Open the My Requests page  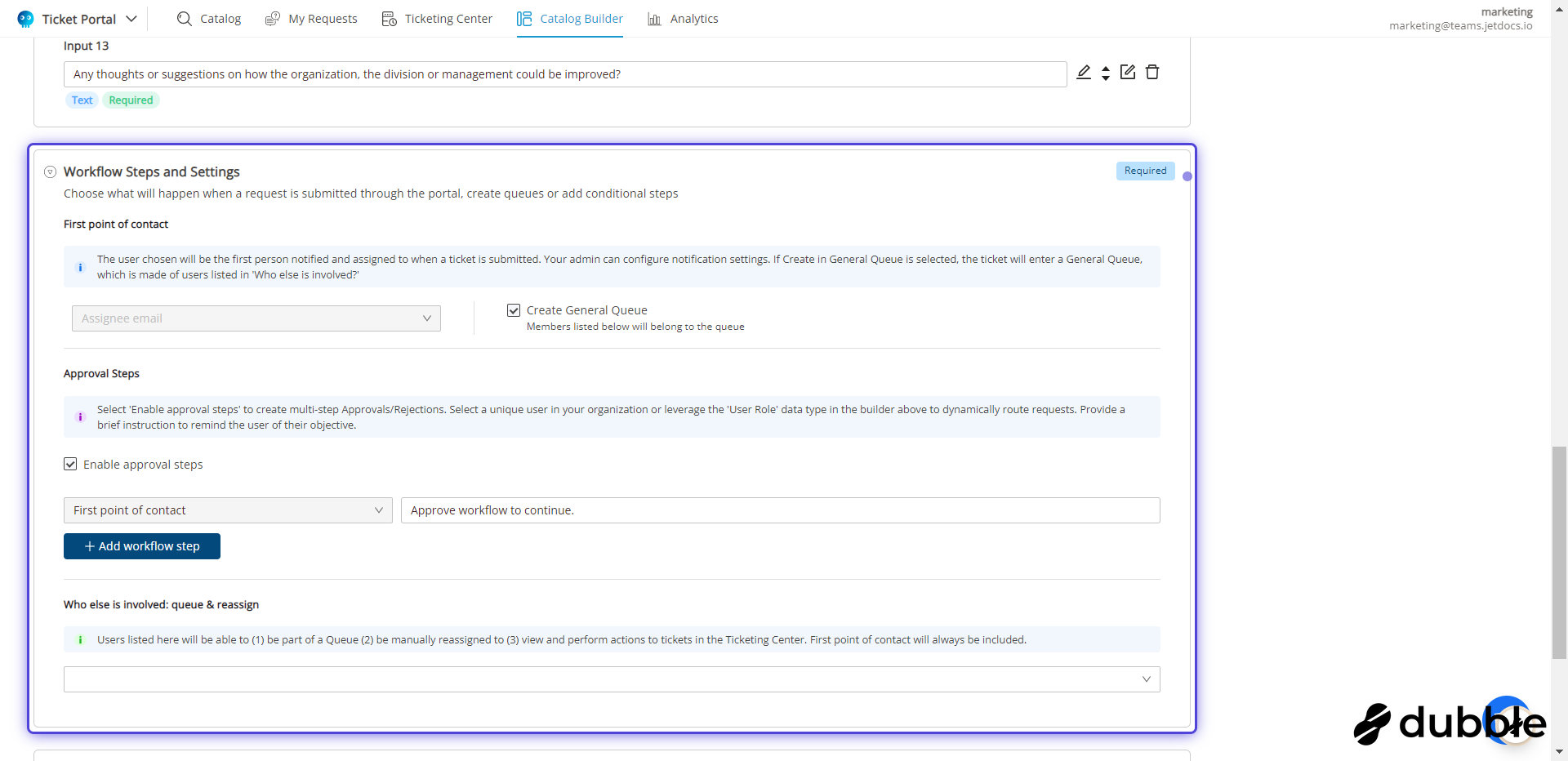pyautogui.click(x=311, y=19)
